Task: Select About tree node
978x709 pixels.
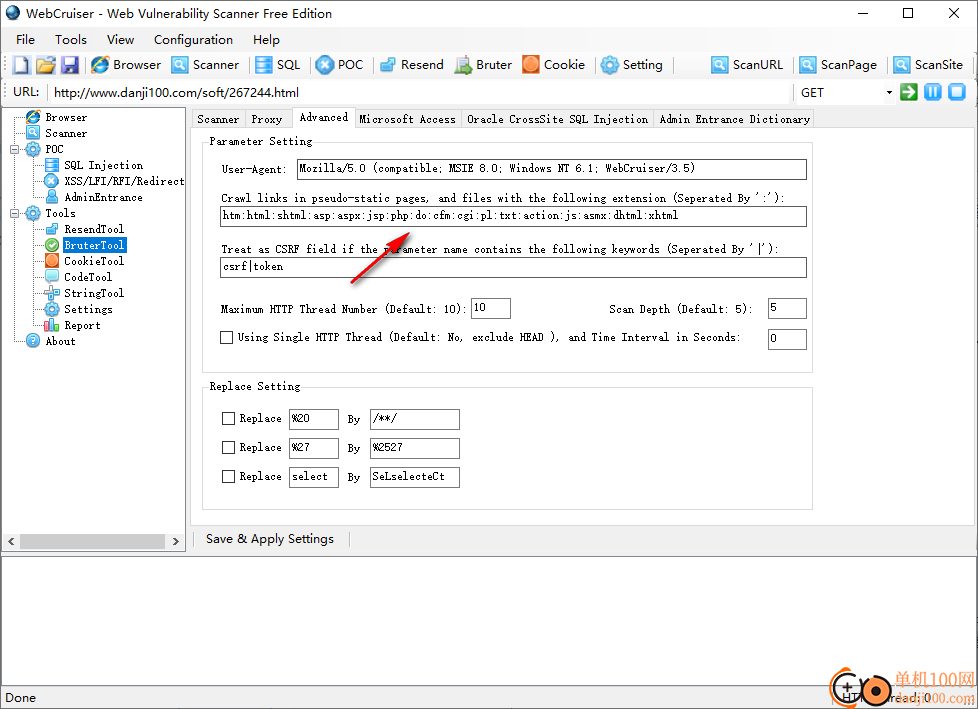Action: (60, 342)
